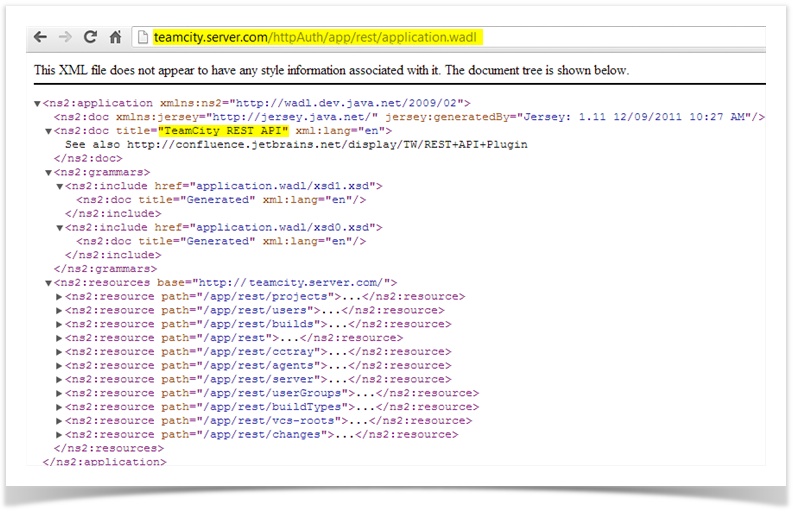This screenshot has width=800, height=515.
Task: Click the browser Back arrow button
Action: pyautogui.click(x=40, y=37)
